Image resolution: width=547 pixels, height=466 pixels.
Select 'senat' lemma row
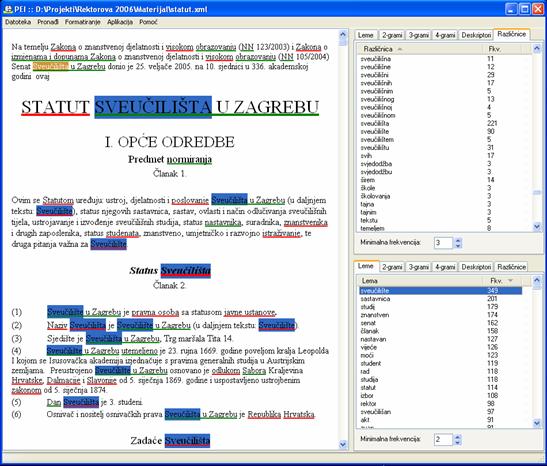tap(441, 323)
